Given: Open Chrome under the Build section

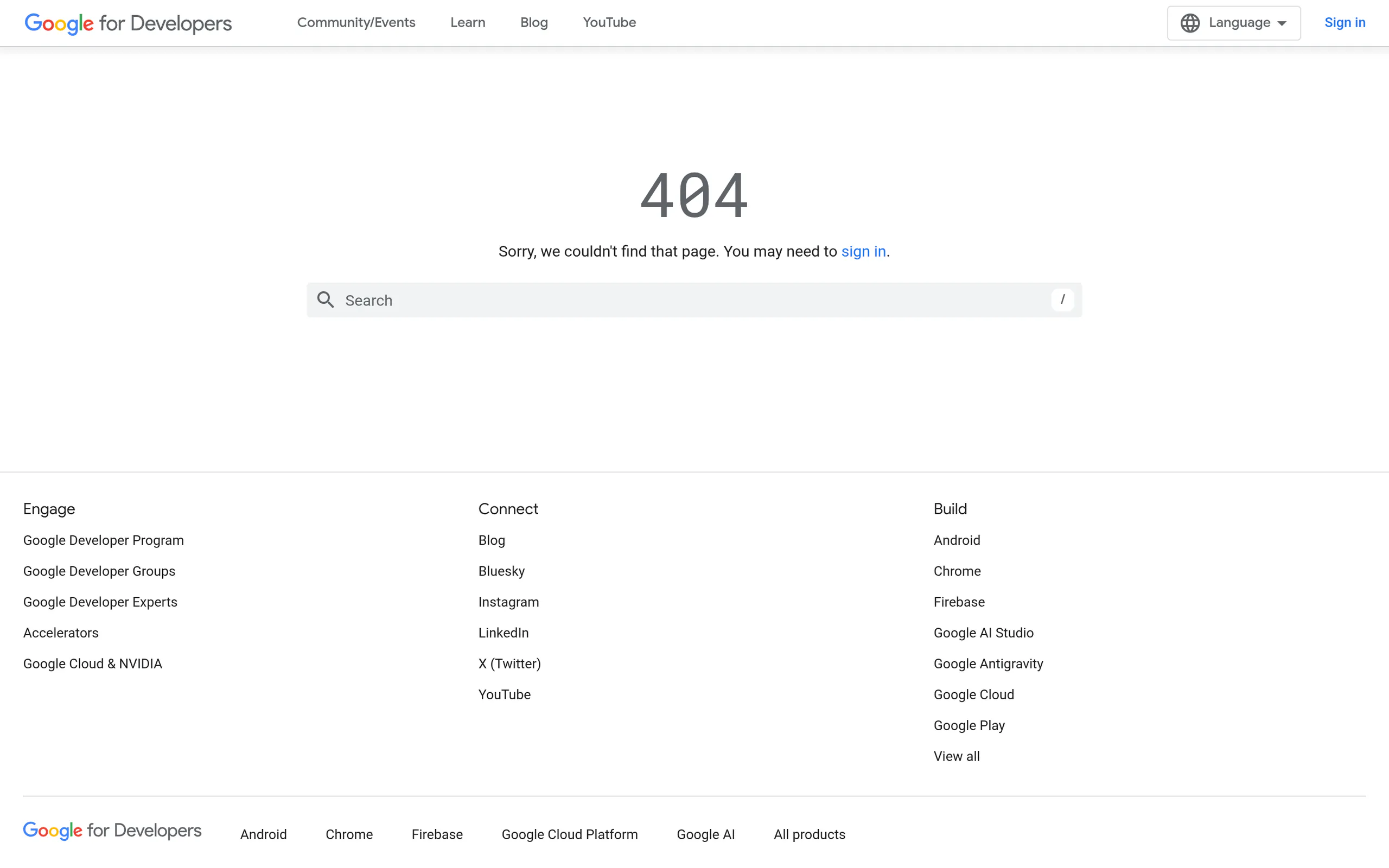Looking at the screenshot, I should point(957,571).
